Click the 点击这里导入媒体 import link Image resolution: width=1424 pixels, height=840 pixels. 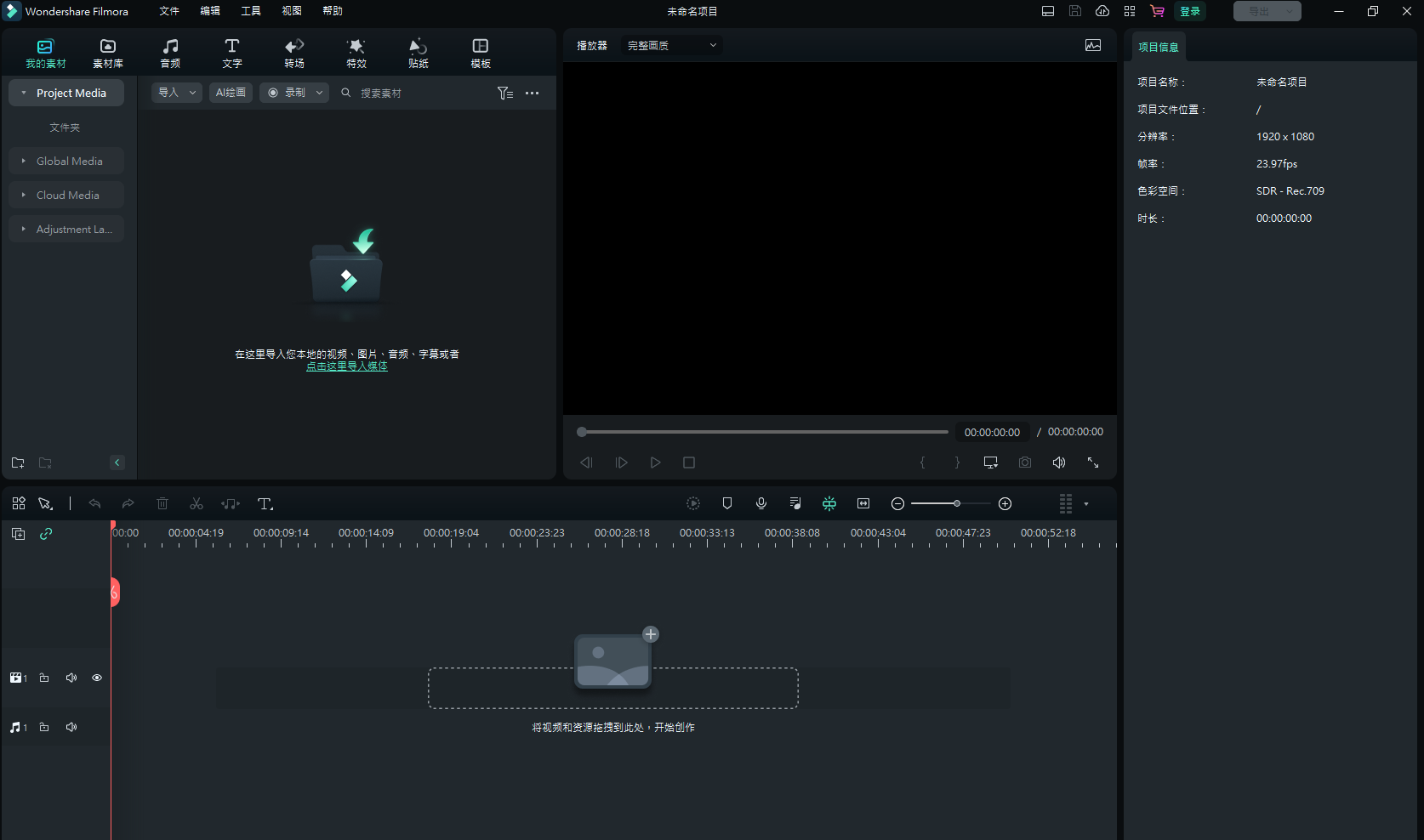coord(347,366)
